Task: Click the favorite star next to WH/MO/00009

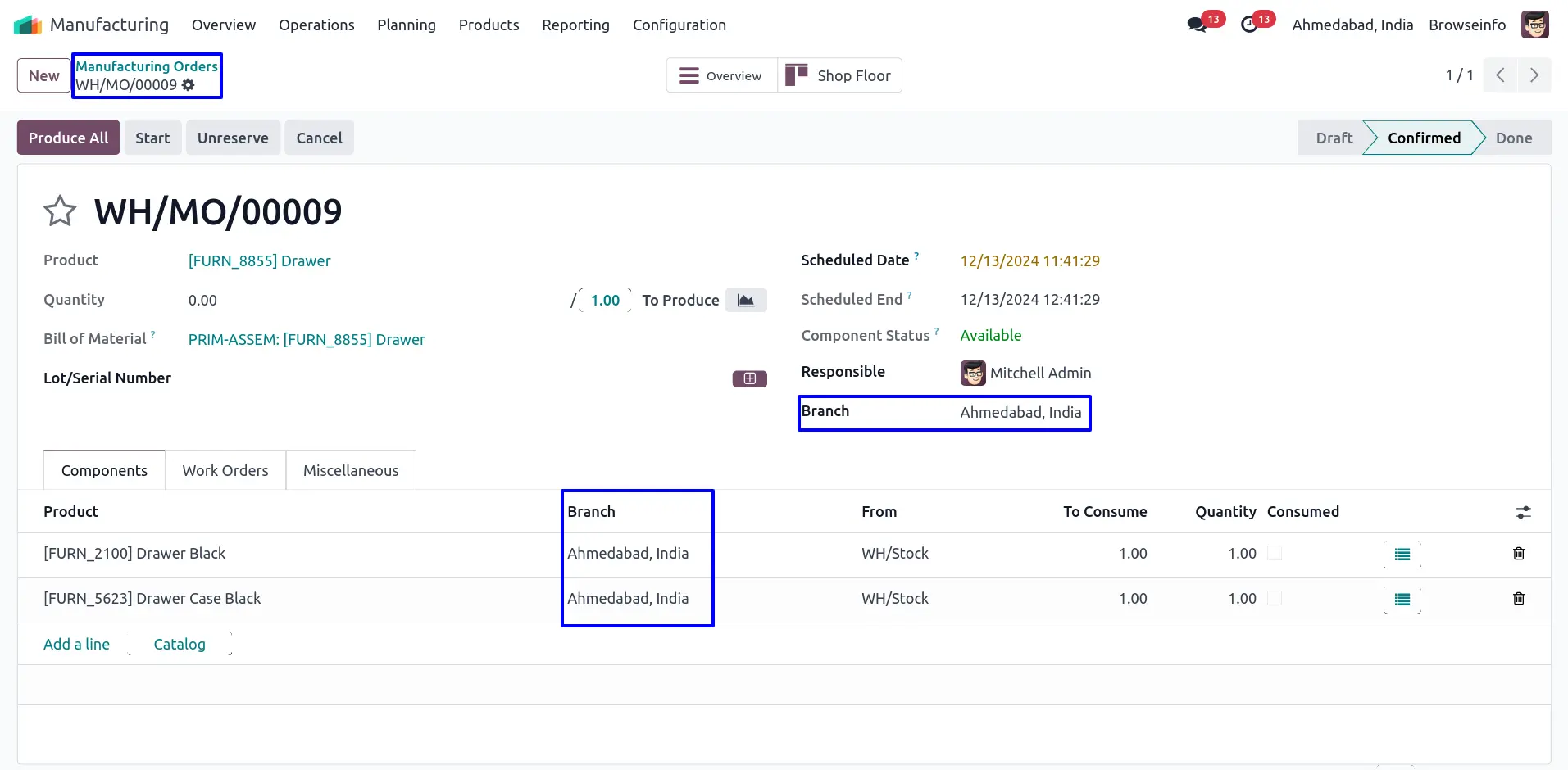Action: (60, 211)
